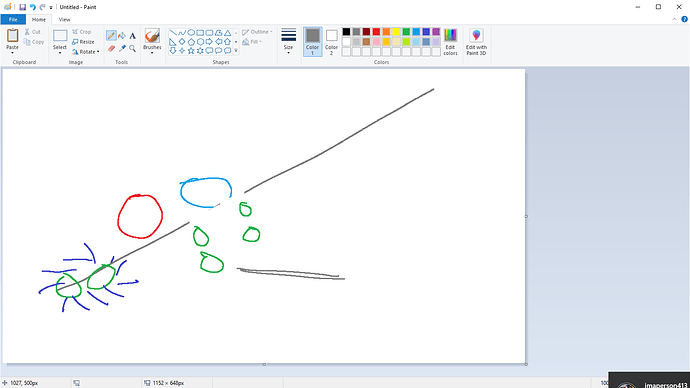Open the Select tool dropdown arrow
Viewport: 690px width, 388px height.
click(60, 53)
